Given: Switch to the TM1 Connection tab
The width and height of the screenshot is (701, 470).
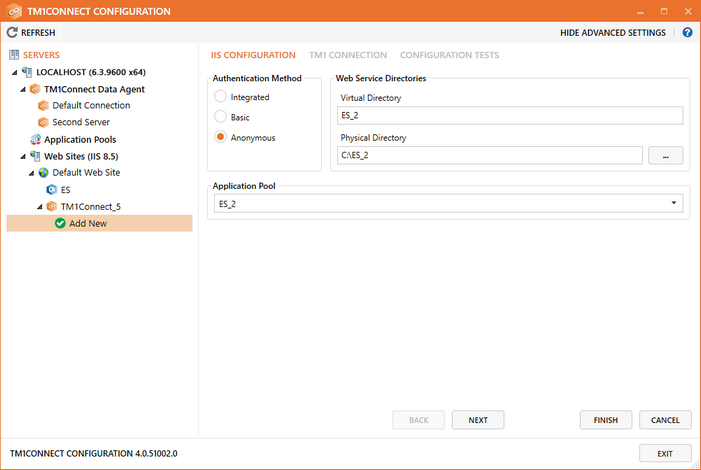Looking at the screenshot, I should [348, 55].
